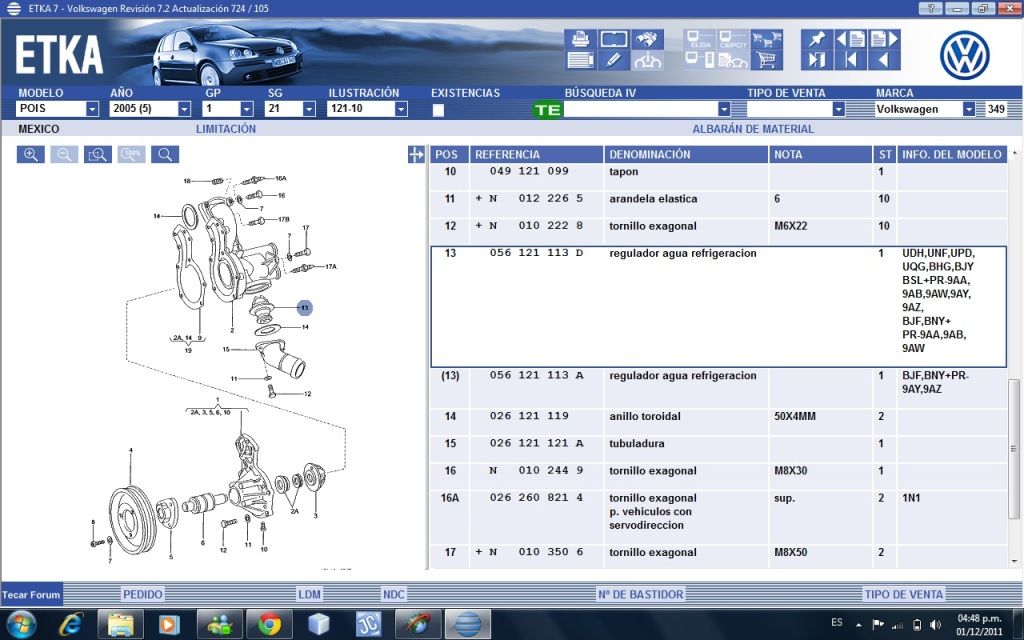Select row 16A tornillo exagonal servodireccion
This screenshot has width=1024, height=640.
(718, 517)
